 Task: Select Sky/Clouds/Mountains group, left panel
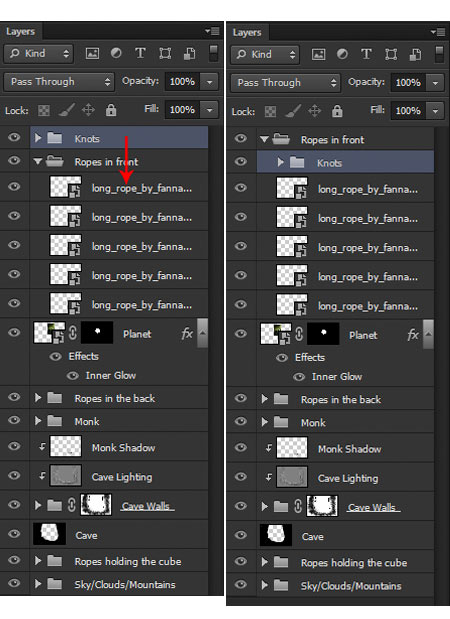pos(118,584)
